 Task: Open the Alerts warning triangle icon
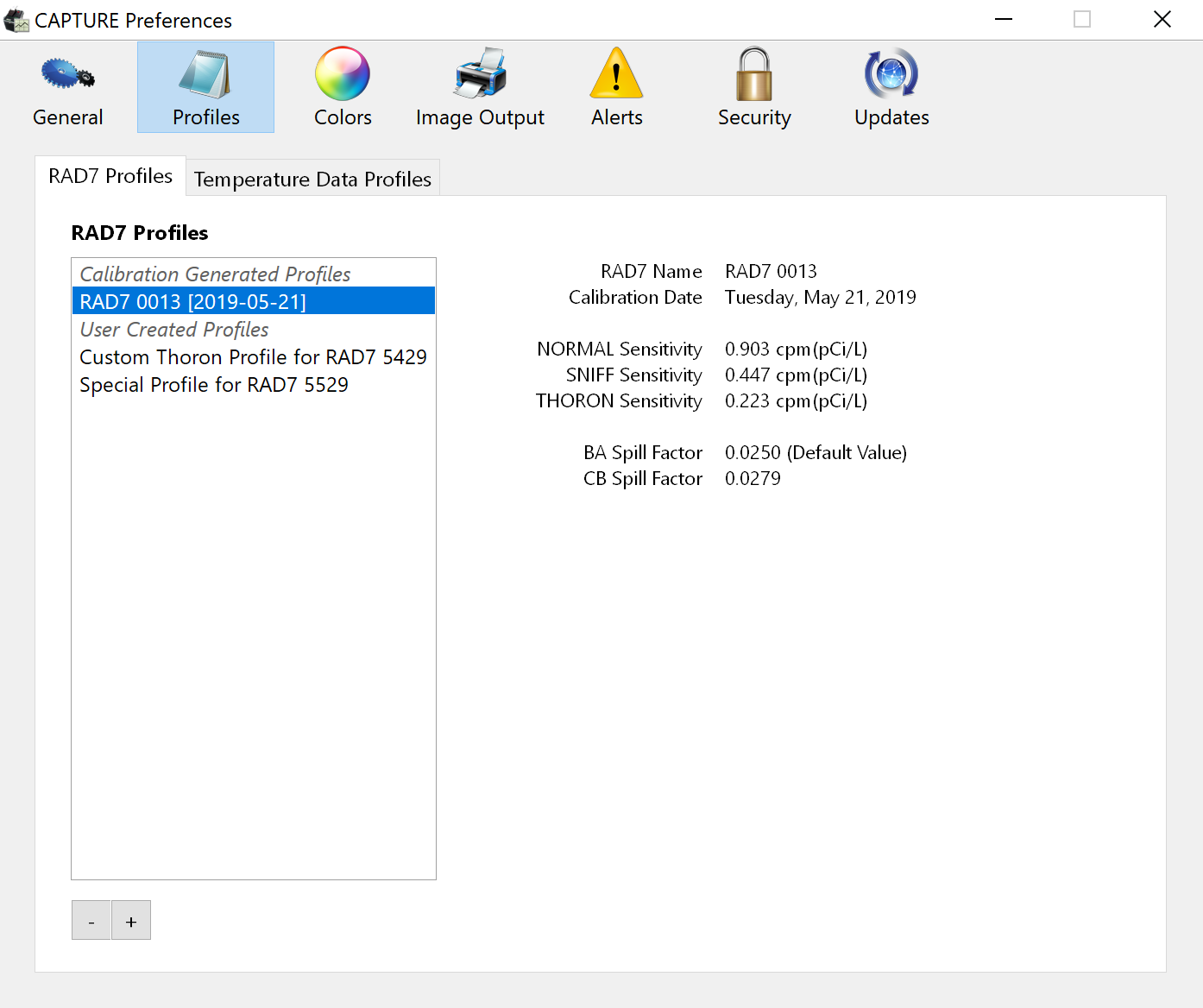616,75
